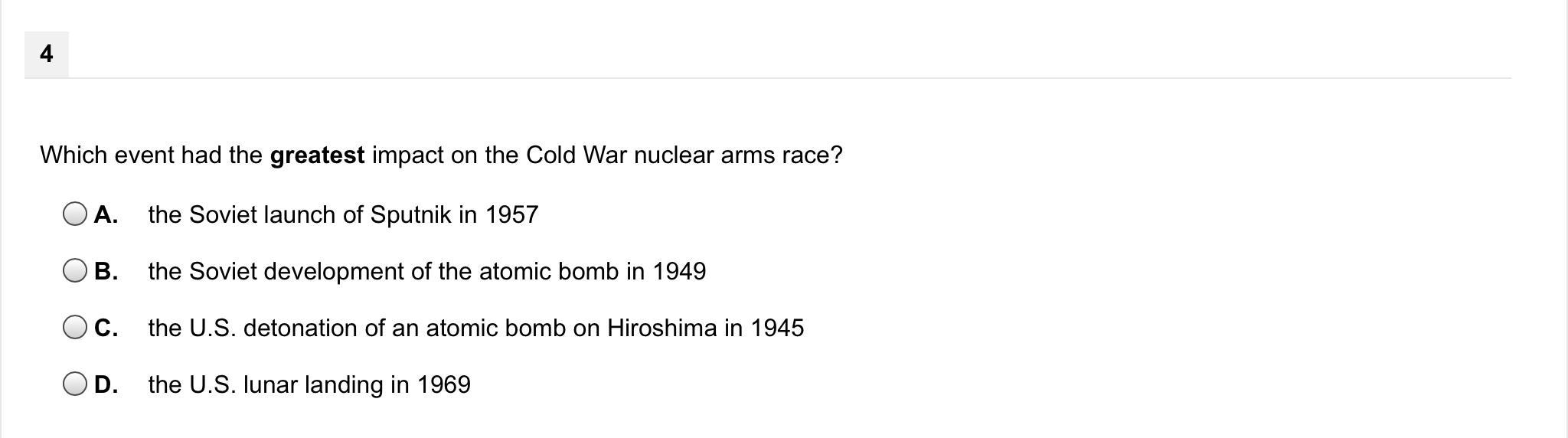Click the word 'Sputnik' in option A

[410, 215]
